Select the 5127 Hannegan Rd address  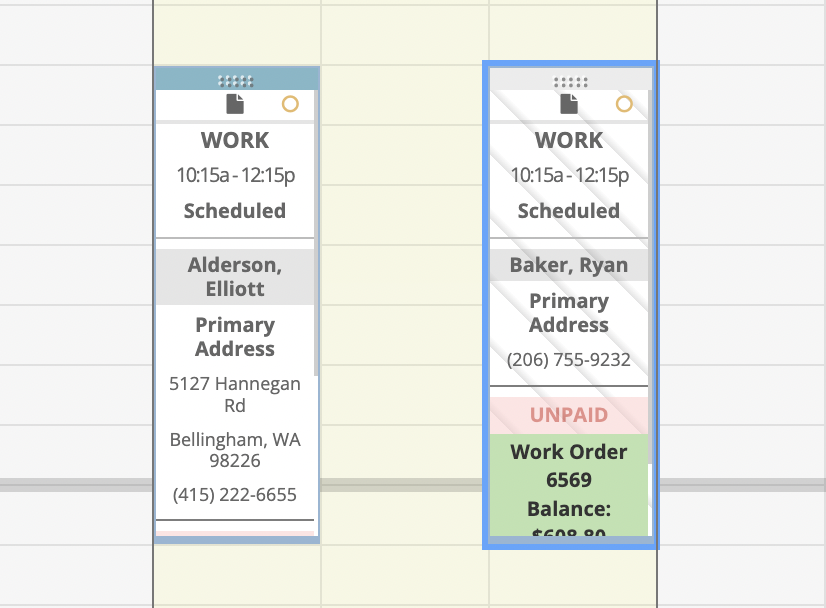coord(235,395)
